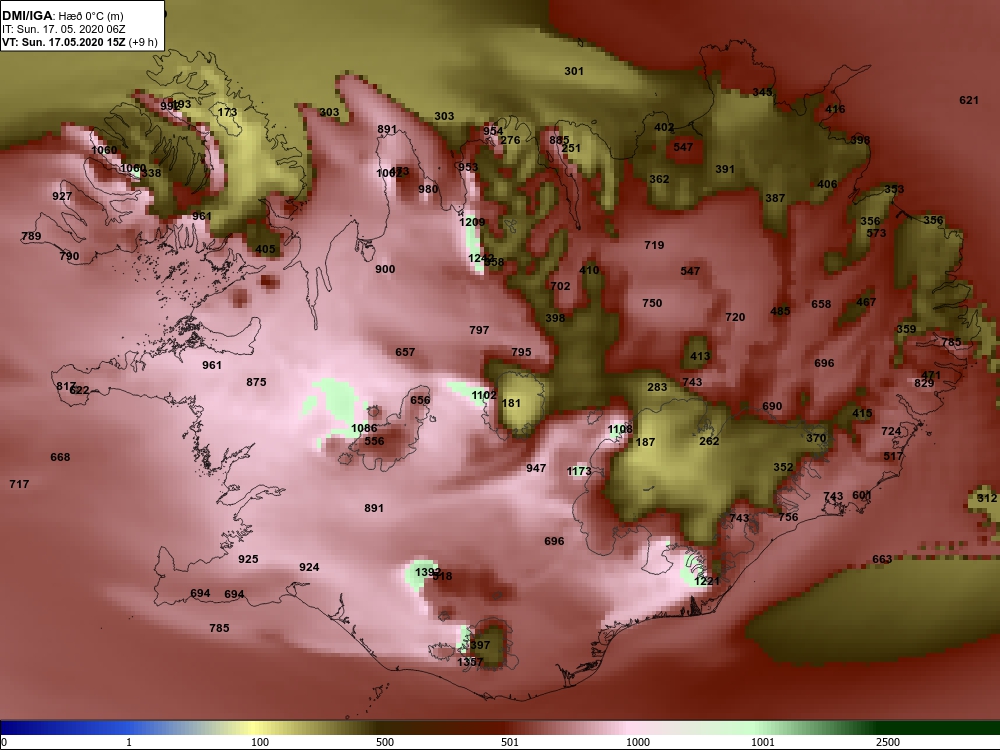This screenshot has width=1000, height=750.
Task: Click the map value 875
Action: (256, 381)
